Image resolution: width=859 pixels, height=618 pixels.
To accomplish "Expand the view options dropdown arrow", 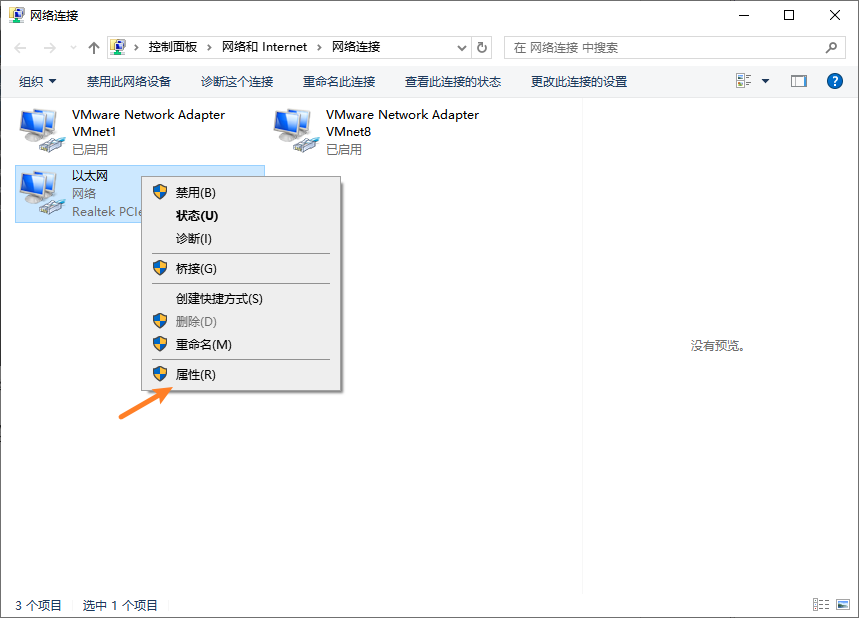I will click(x=766, y=81).
